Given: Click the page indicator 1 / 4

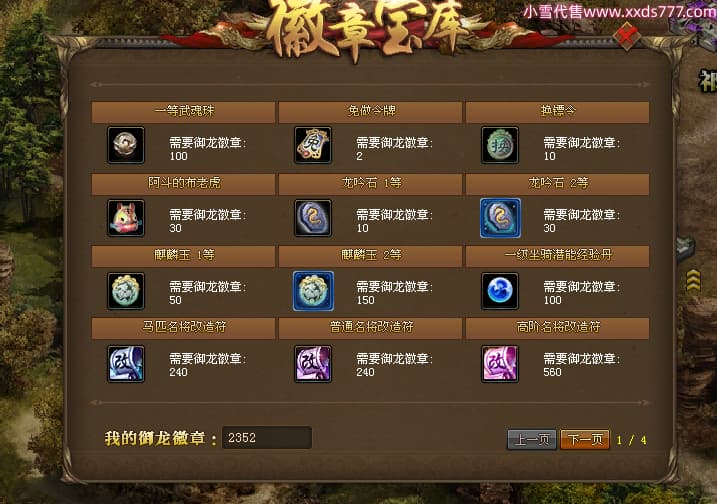Looking at the screenshot, I should click(x=631, y=440).
